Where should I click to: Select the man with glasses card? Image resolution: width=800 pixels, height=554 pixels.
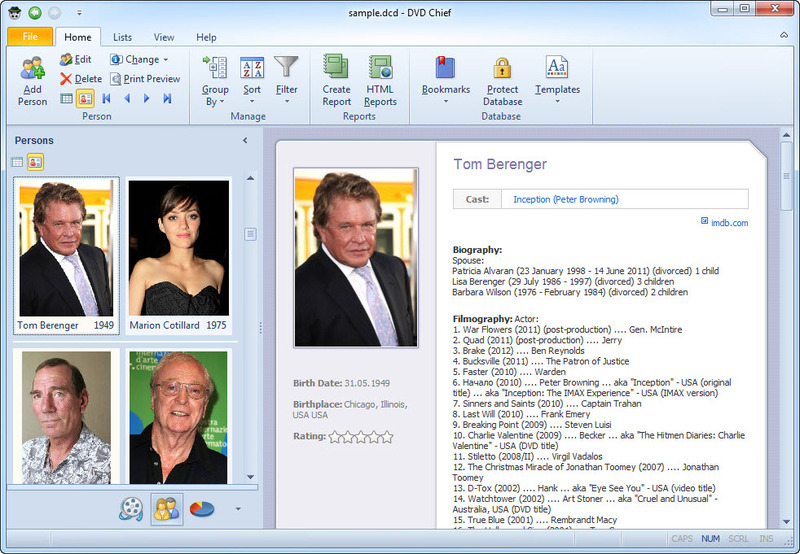coord(178,416)
